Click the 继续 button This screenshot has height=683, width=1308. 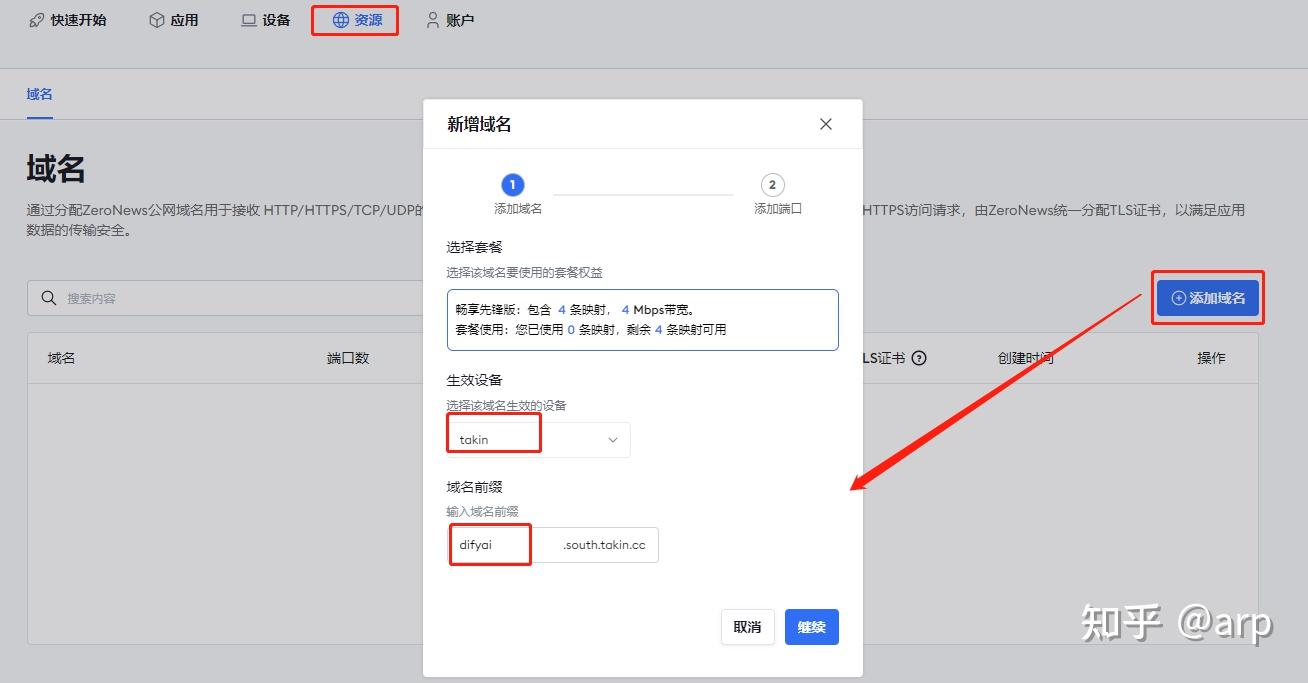click(812, 627)
